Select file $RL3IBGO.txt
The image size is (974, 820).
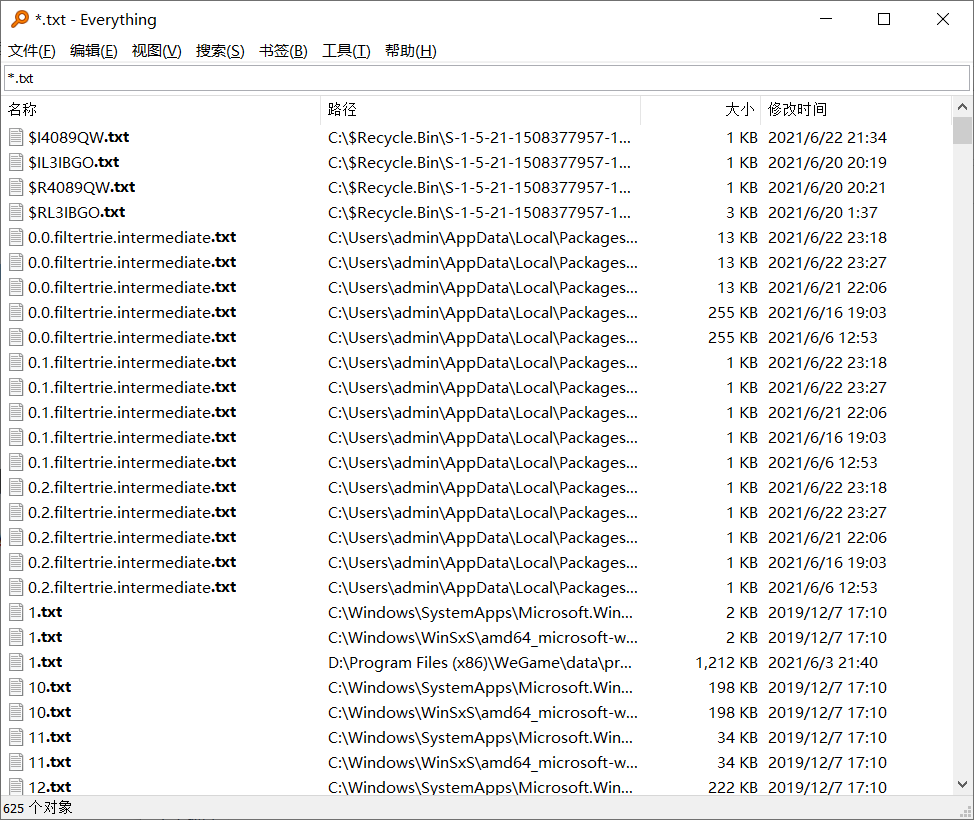pos(77,212)
